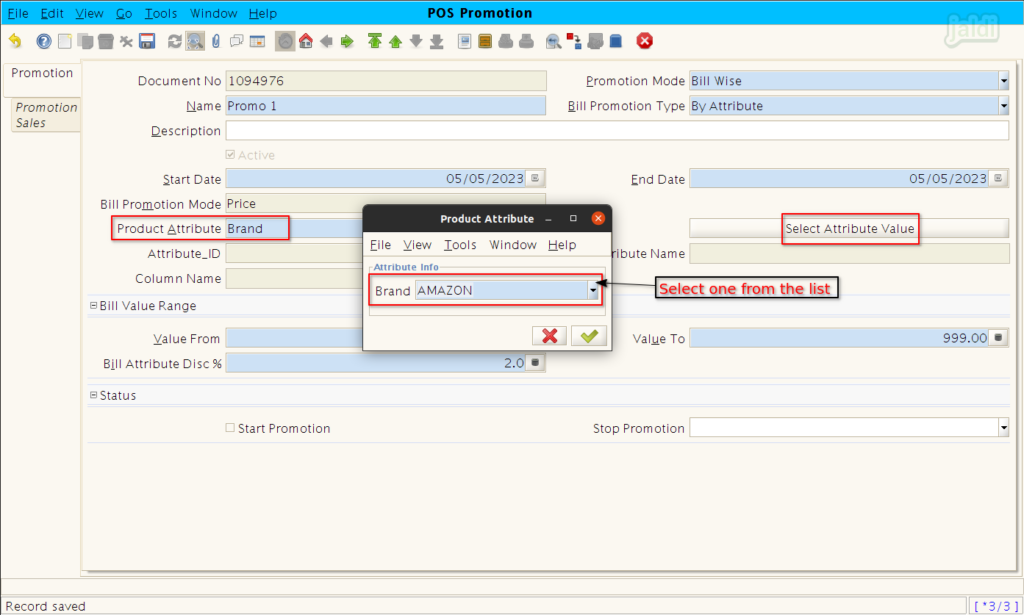Viewport: 1024px width, 615px height.
Task: Confirm with the green checkmark OK button
Action: point(589,336)
